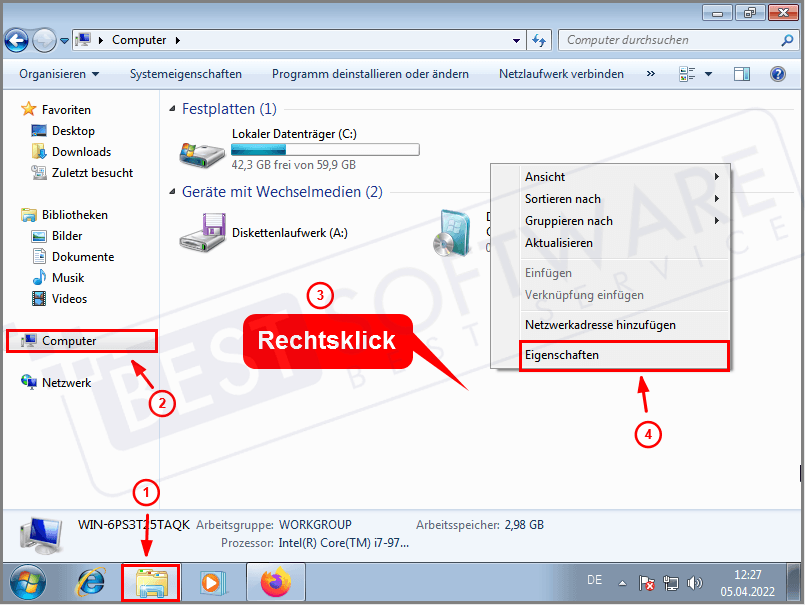The image size is (805, 605).
Task: Click the Refresh icon beside the address bar
Action: click(x=539, y=40)
